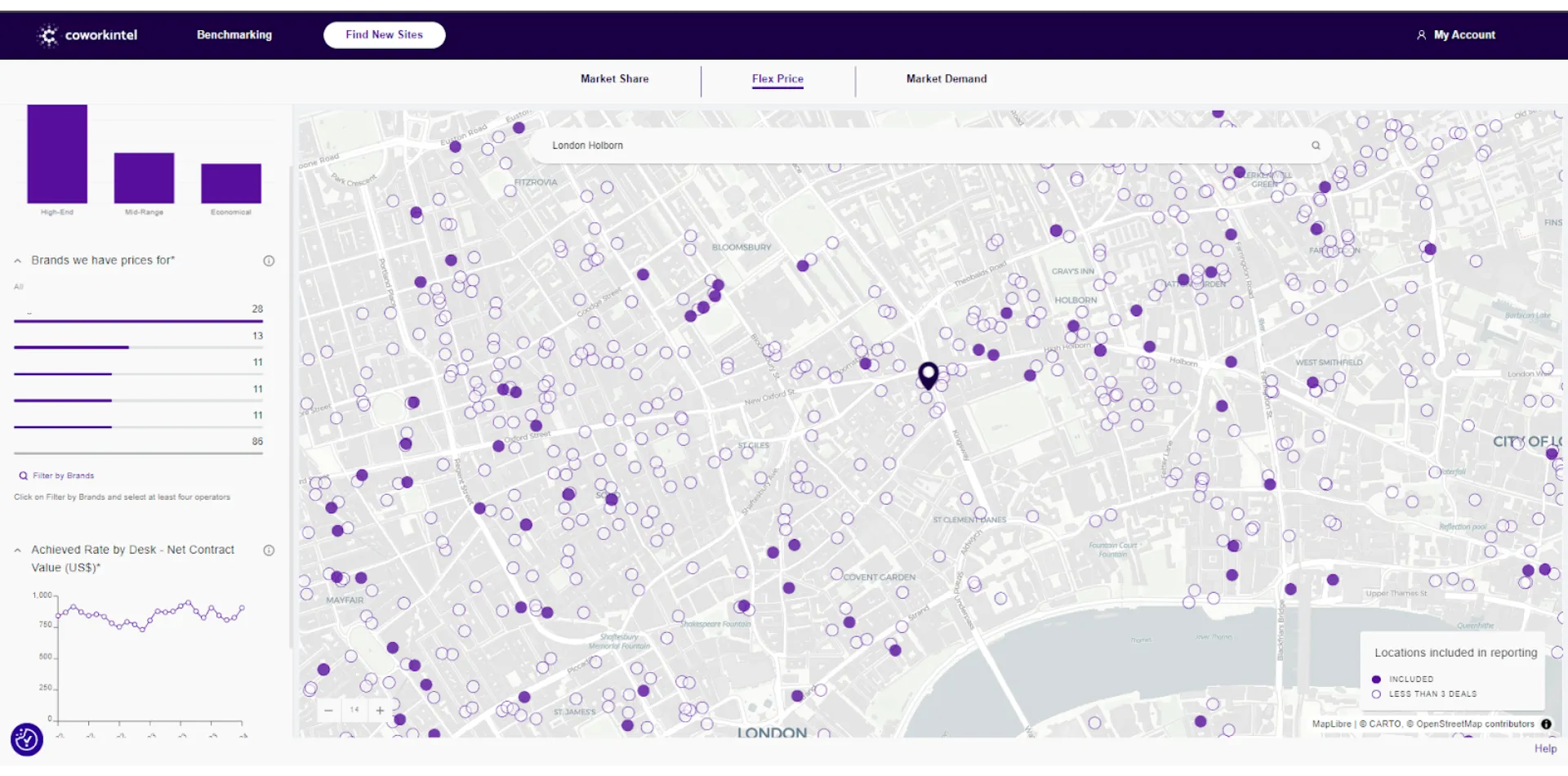Image resolution: width=1568 pixels, height=776 pixels.
Task: Collapse the 'Brands we have prices for' panel
Action: (x=18, y=260)
